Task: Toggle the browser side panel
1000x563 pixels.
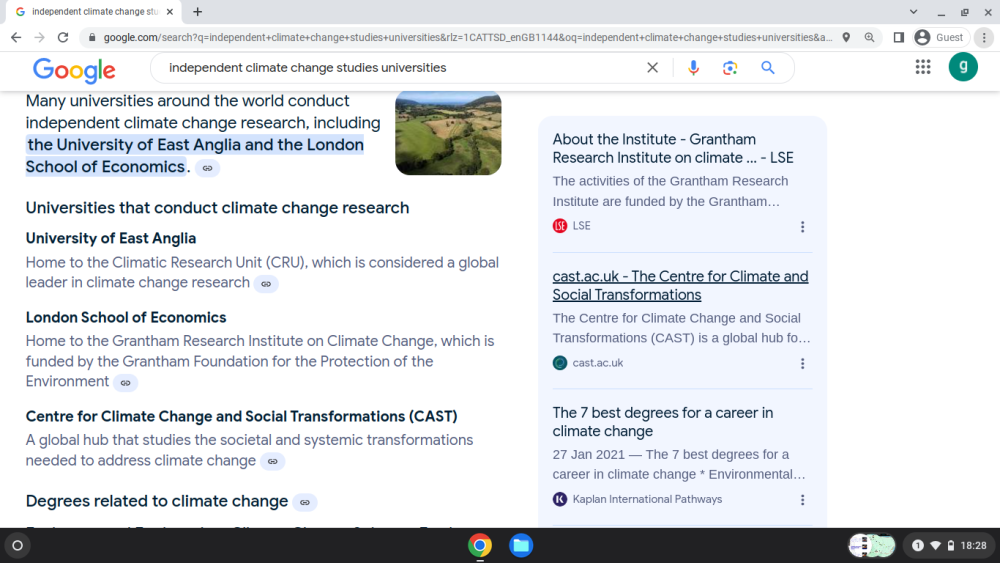Action: 899,38
